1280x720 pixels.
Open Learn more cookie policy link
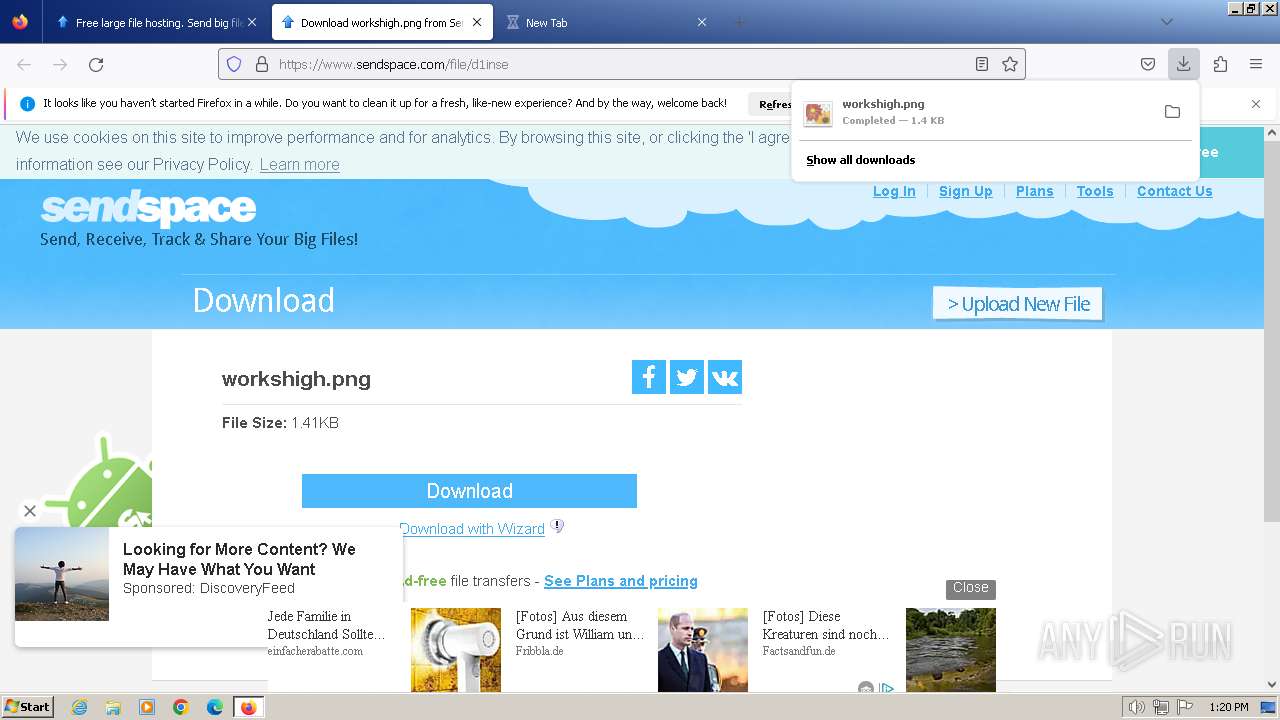(299, 165)
